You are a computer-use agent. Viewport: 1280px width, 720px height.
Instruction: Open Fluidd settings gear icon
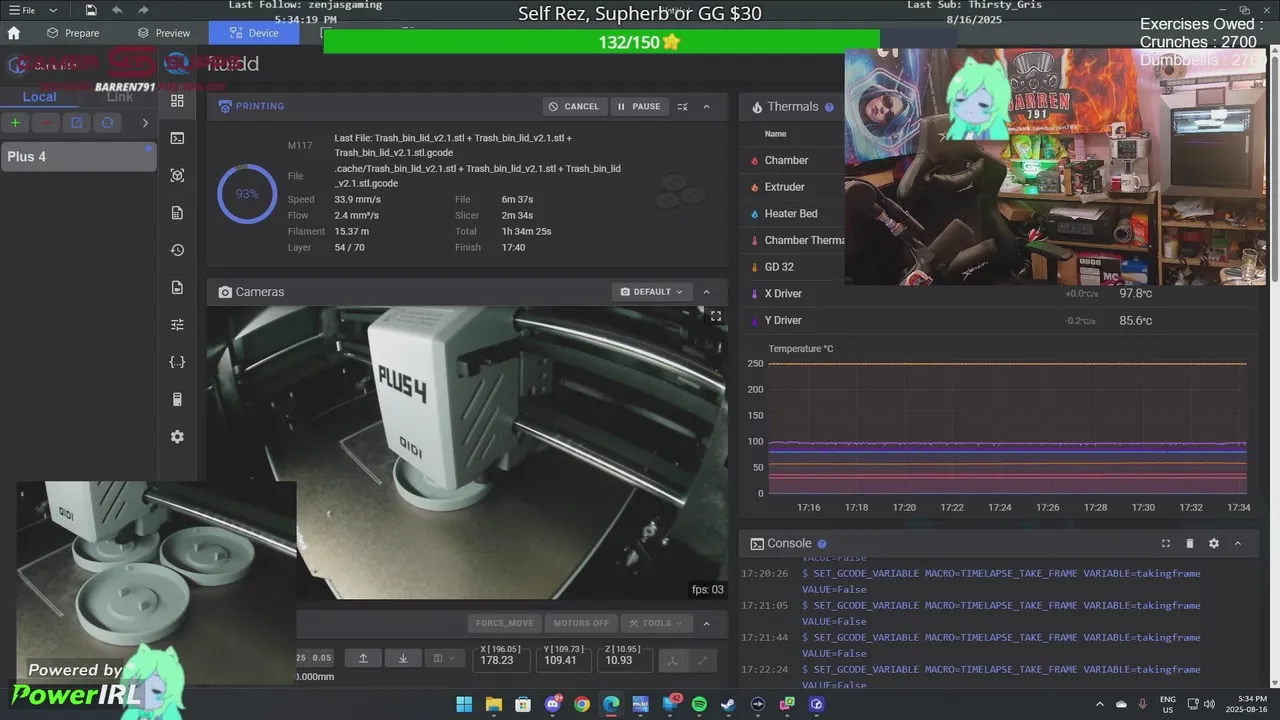(x=177, y=437)
